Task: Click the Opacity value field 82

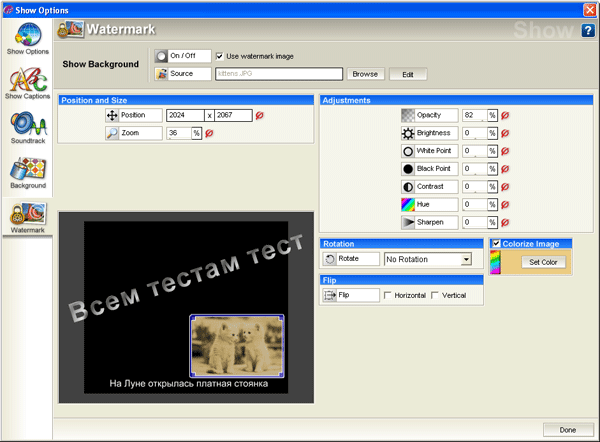Action: point(474,115)
